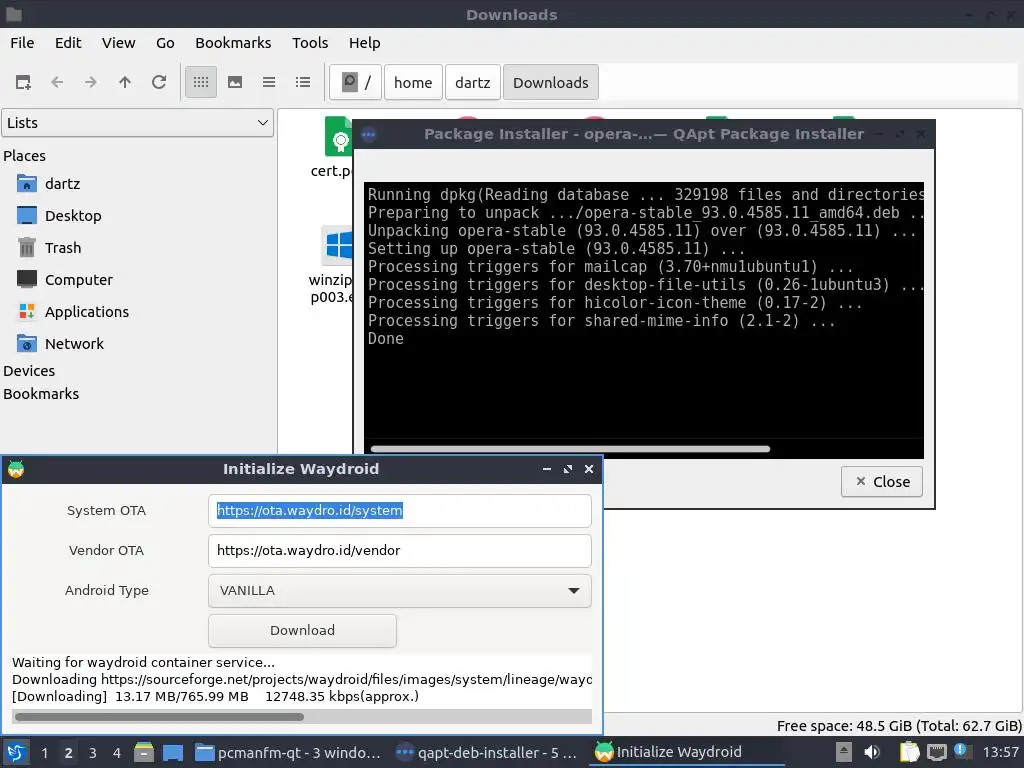1024x768 pixels.
Task: Click the Waydroid Download button
Action: (x=302, y=630)
